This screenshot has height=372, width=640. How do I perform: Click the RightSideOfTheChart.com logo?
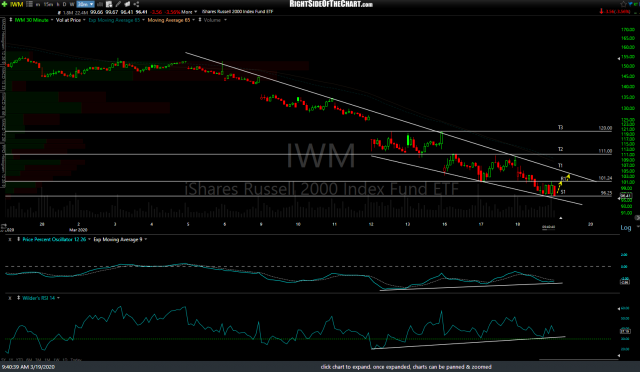tap(331, 4)
